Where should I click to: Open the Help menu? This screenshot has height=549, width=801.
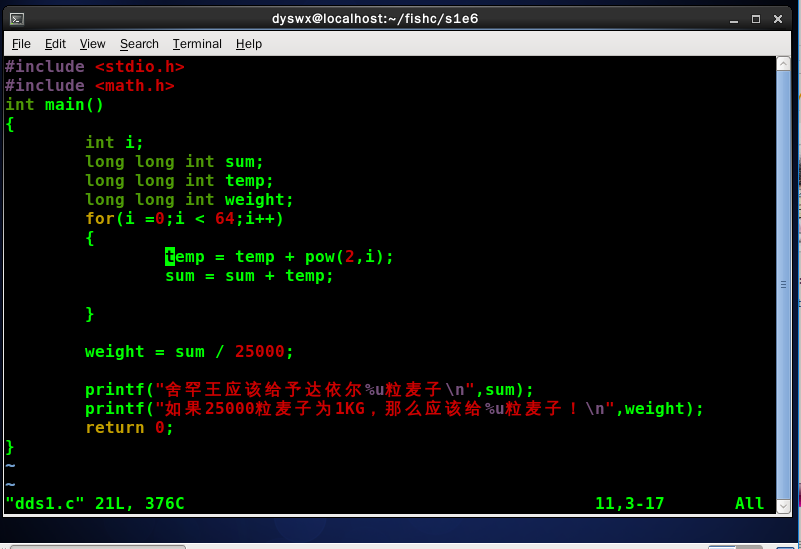[x=249, y=44]
